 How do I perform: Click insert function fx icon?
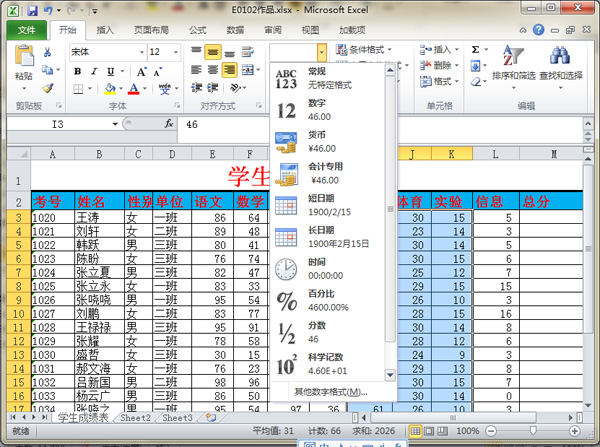[169, 124]
